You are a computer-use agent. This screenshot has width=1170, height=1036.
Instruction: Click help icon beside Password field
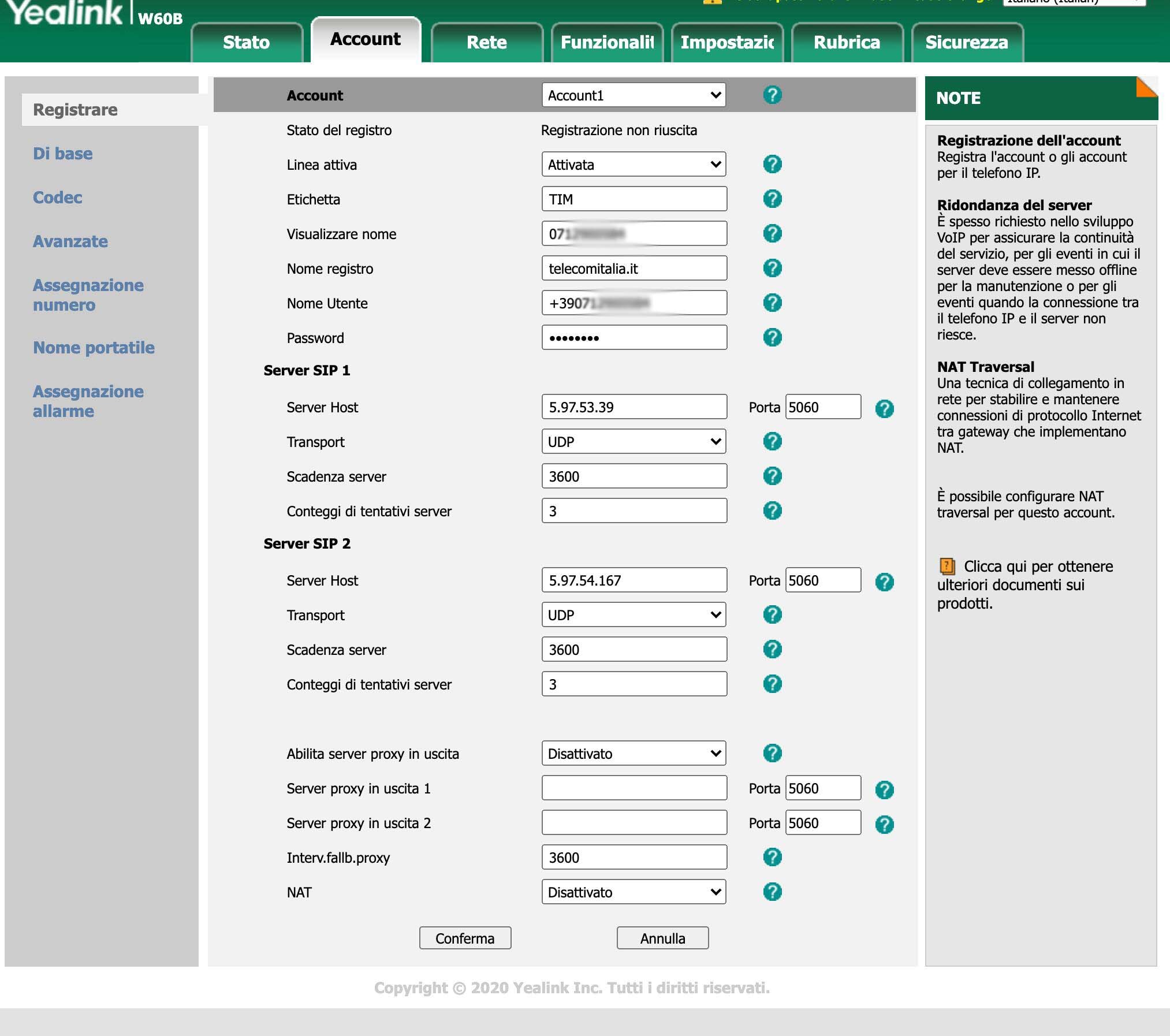pos(772,338)
